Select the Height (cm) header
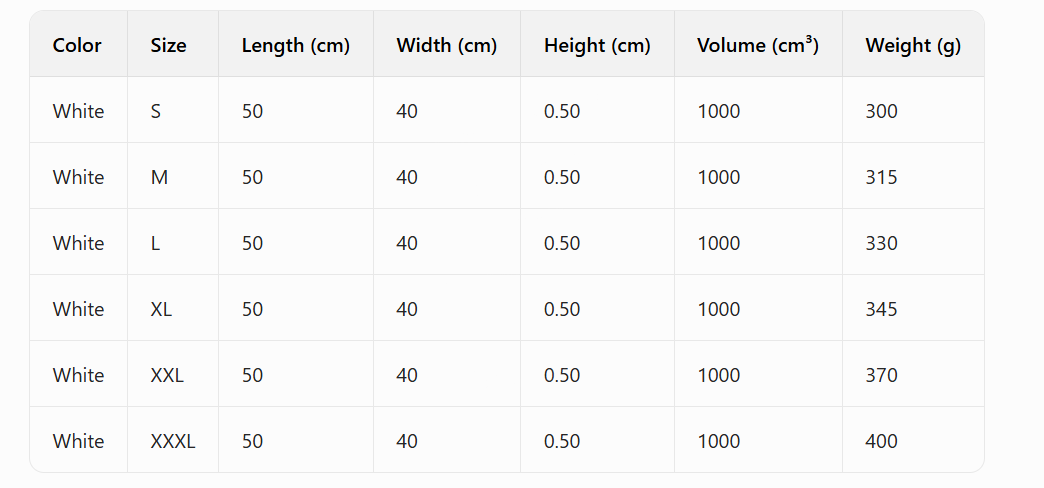 [x=597, y=46]
